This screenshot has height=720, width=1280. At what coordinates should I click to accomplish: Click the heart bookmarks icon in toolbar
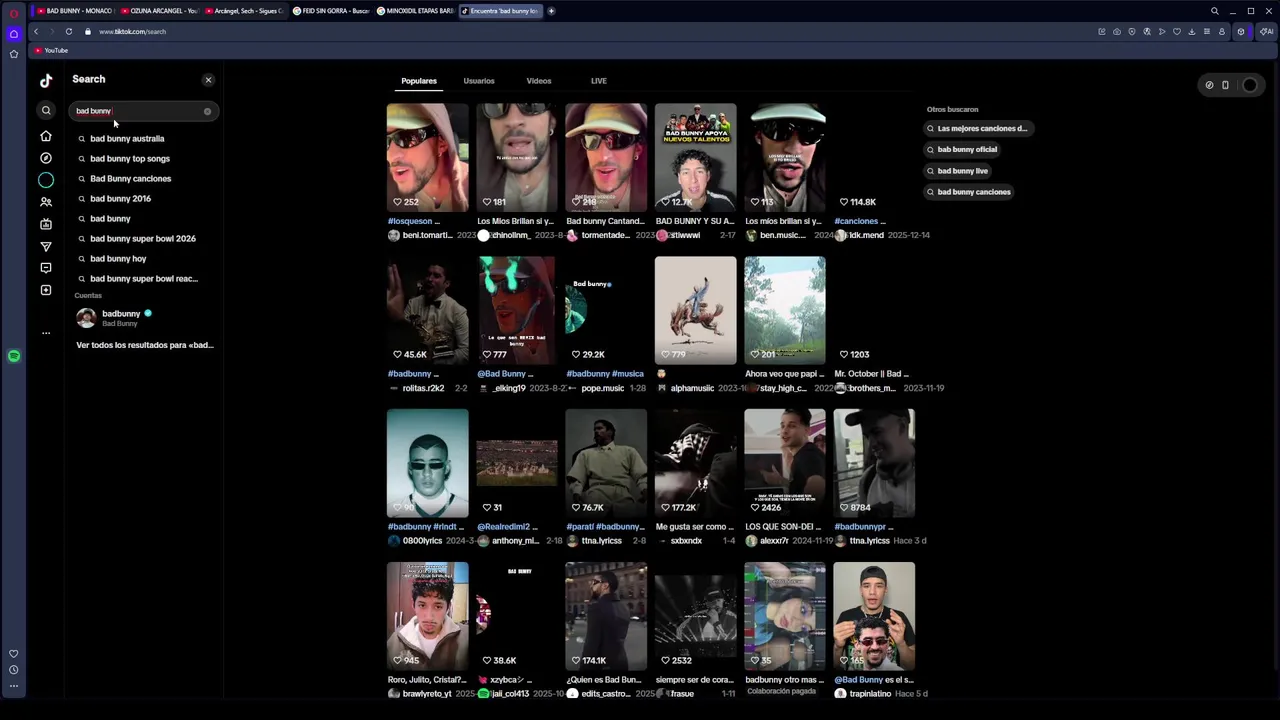1177,31
